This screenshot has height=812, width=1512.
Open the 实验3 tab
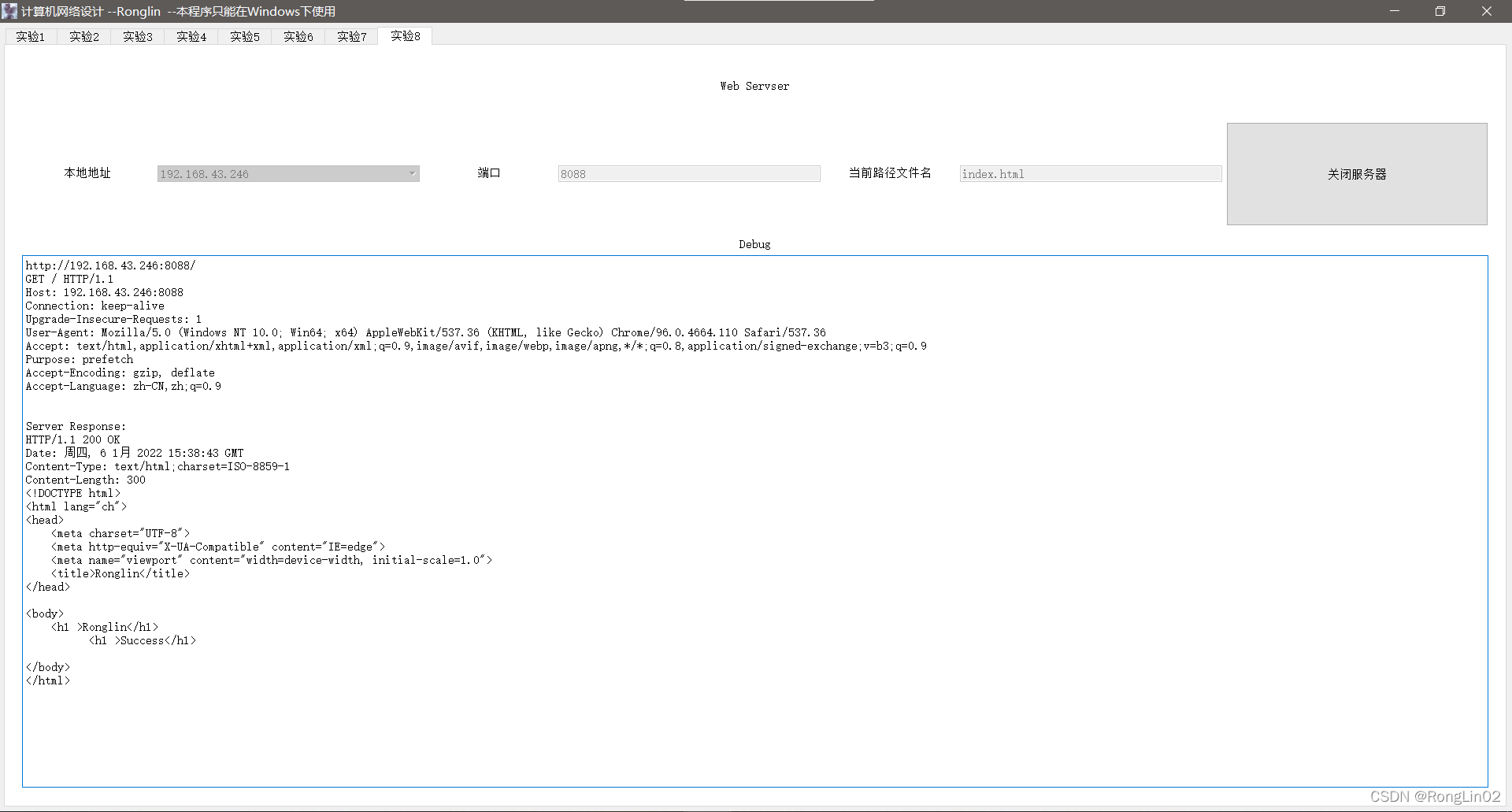click(138, 36)
